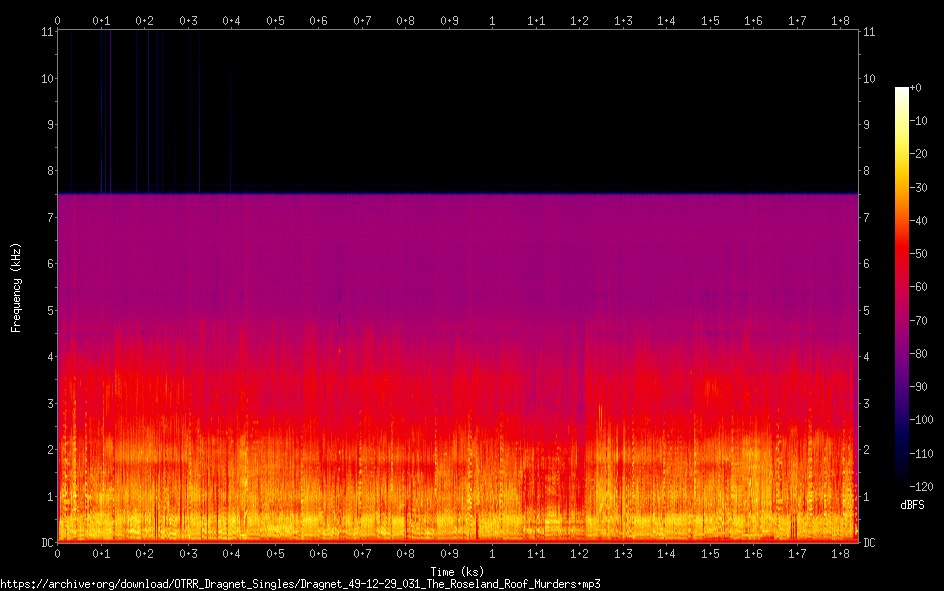Click the DC label on the left frequency axis
This screenshot has height=591, width=944.
[x=47, y=543]
